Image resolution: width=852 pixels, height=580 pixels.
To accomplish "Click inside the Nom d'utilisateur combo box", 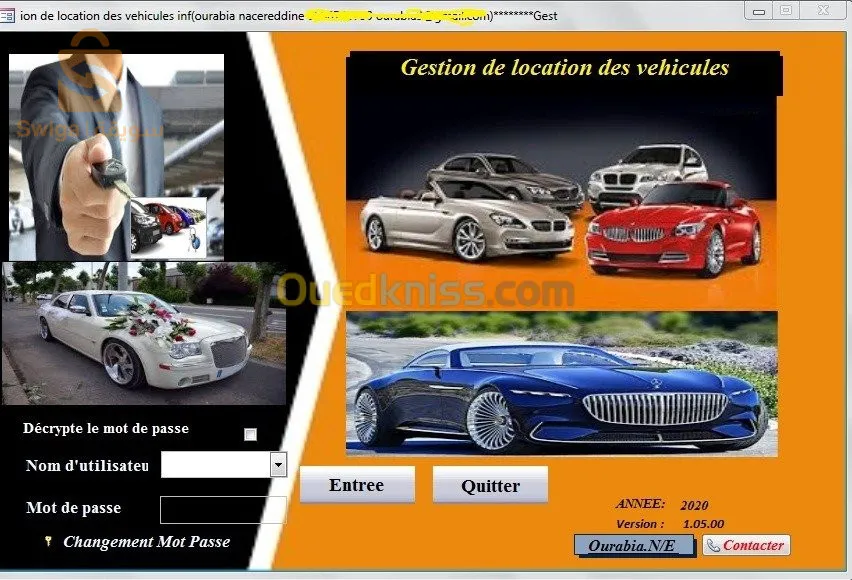I will 215,464.
